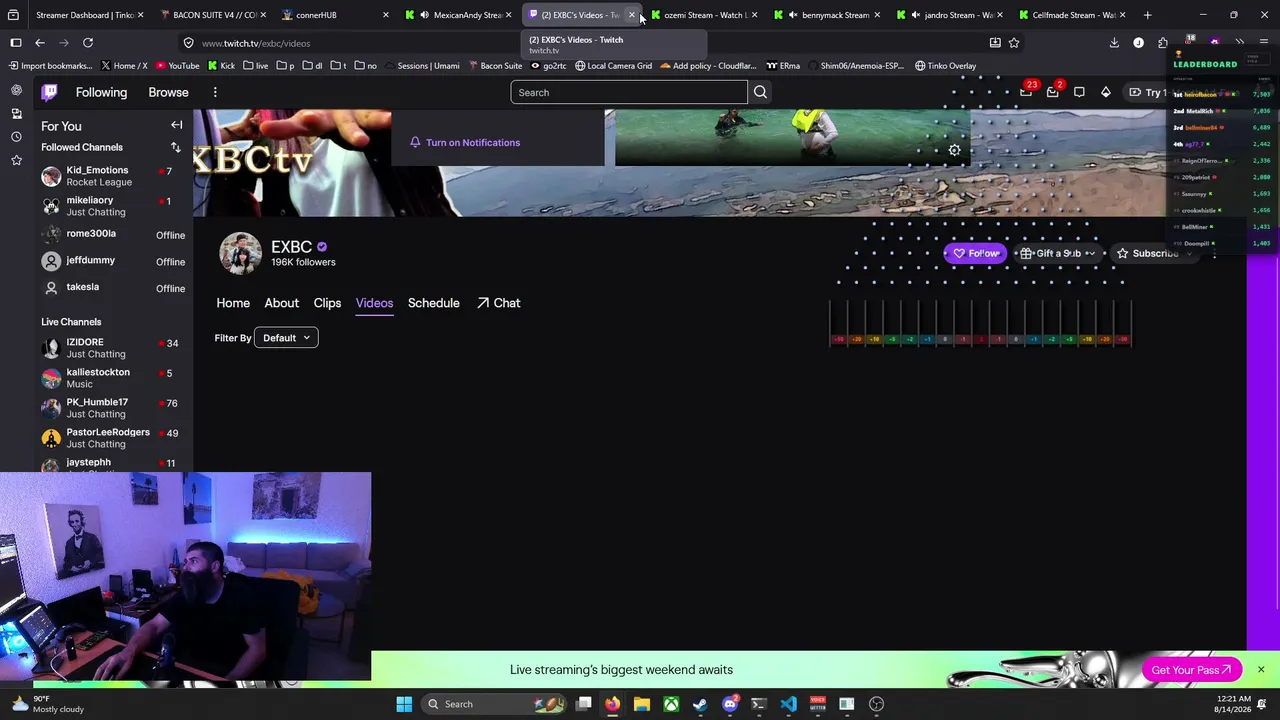Open the Browse page
Image resolution: width=1280 pixels, height=720 pixels.
168,92
